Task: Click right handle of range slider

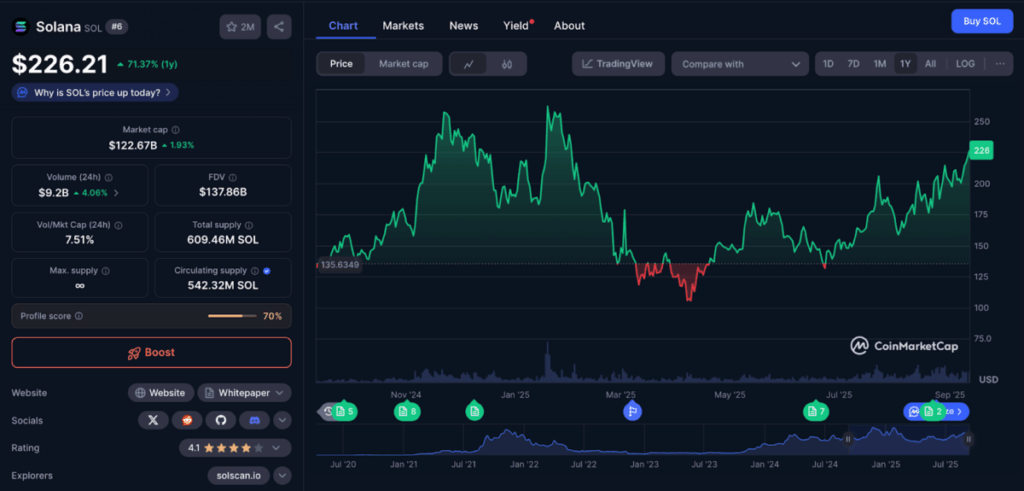Action: point(968,439)
